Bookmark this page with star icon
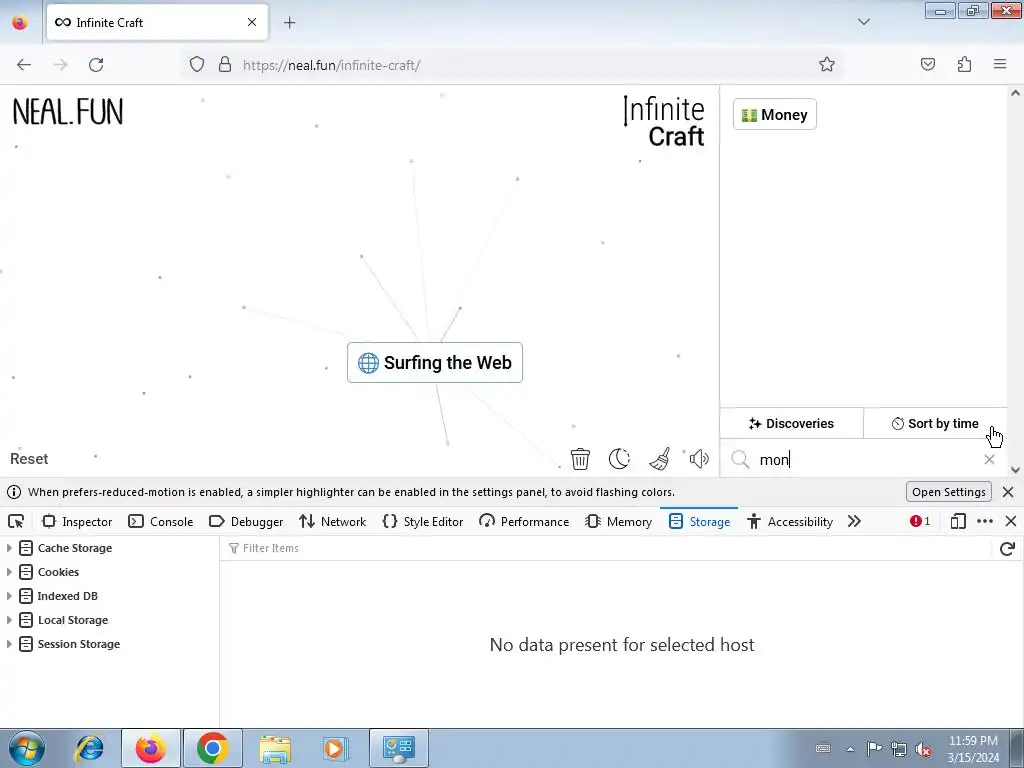 pyautogui.click(x=827, y=64)
